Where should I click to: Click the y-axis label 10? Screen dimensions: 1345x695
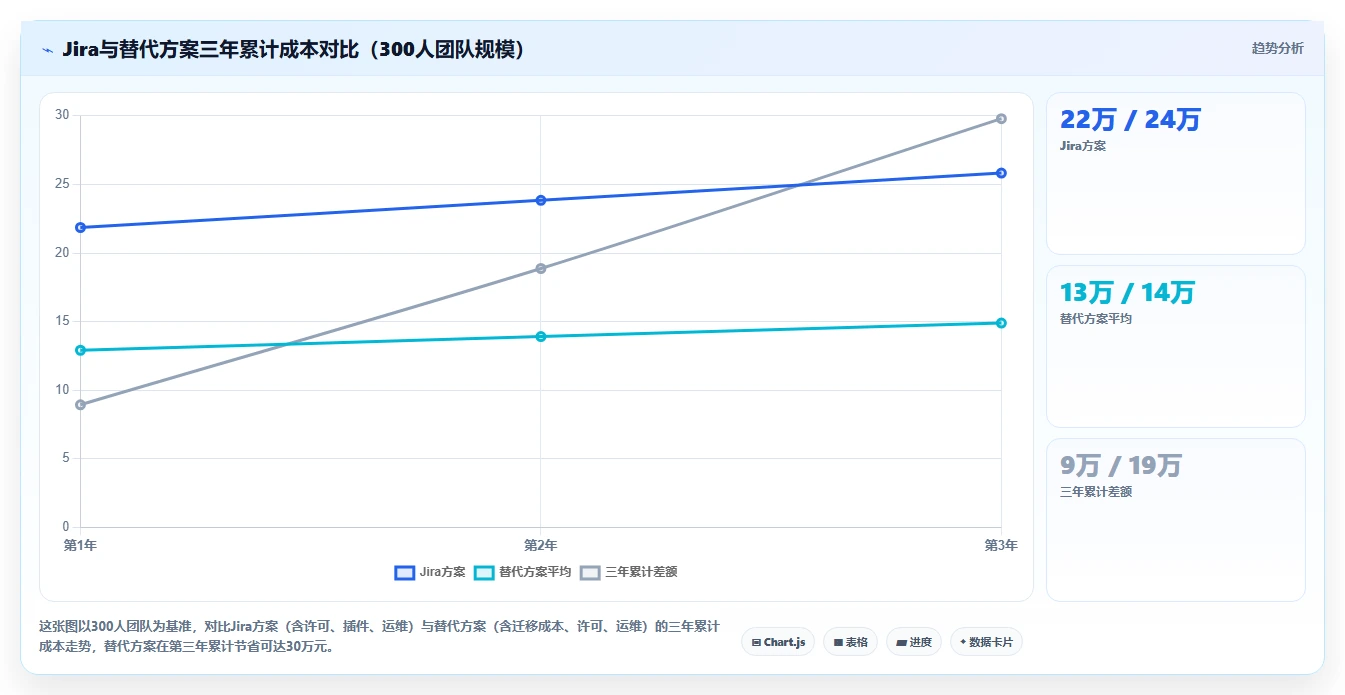coord(62,390)
